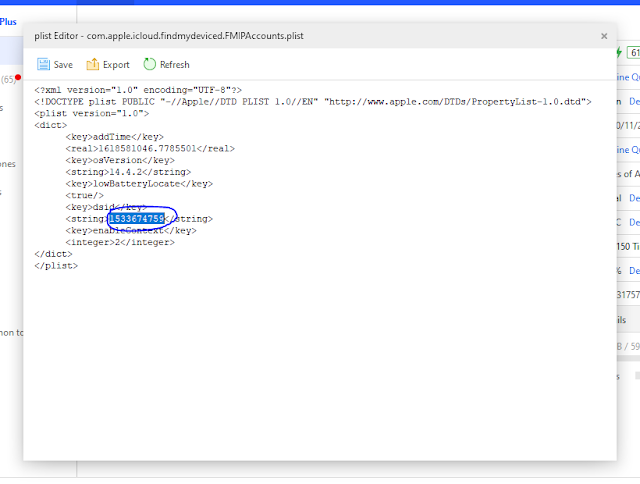
Task: Click the Save disk icon
Action: coord(43,64)
